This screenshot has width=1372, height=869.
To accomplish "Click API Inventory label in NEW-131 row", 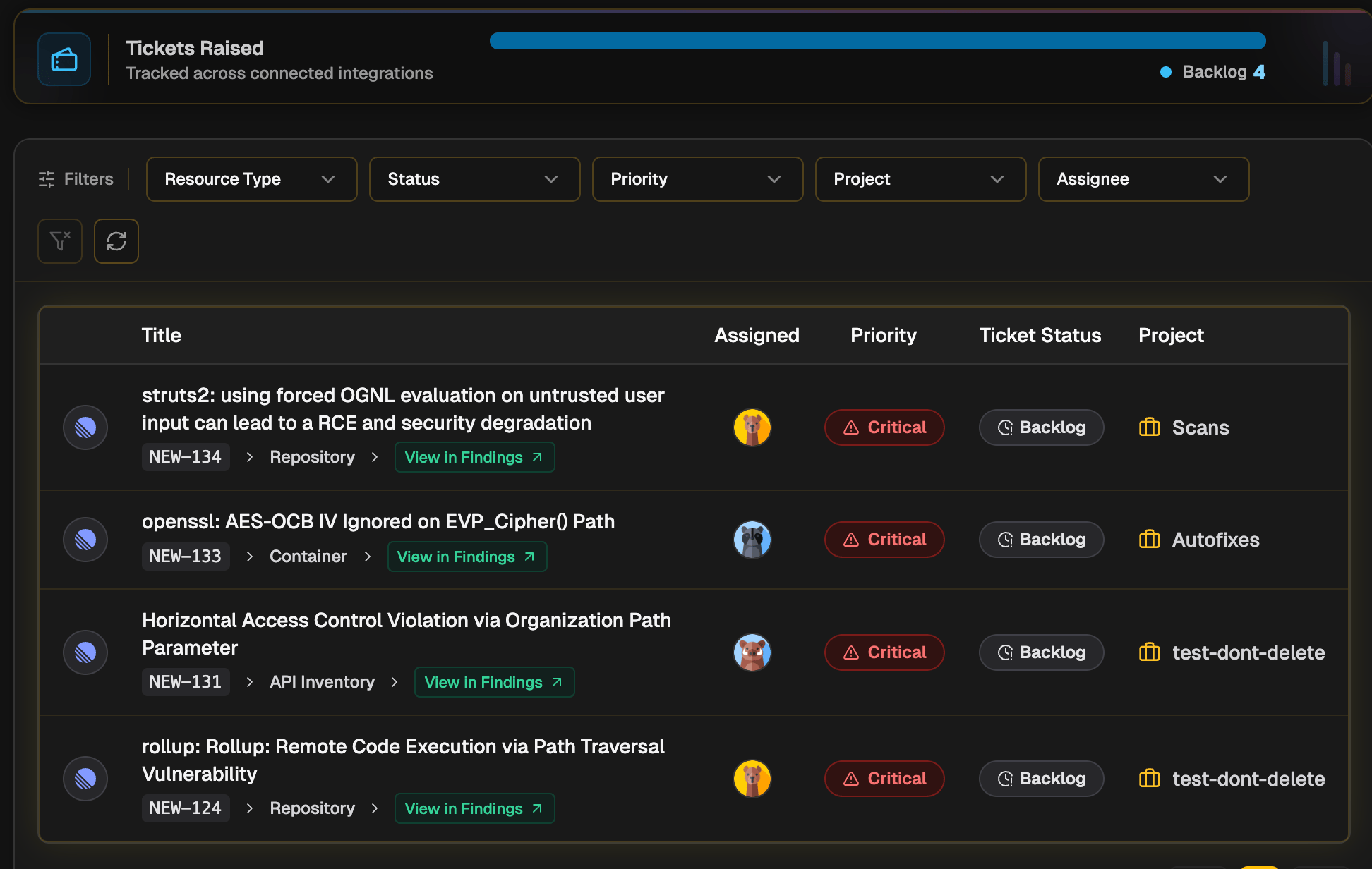I will click(x=323, y=682).
